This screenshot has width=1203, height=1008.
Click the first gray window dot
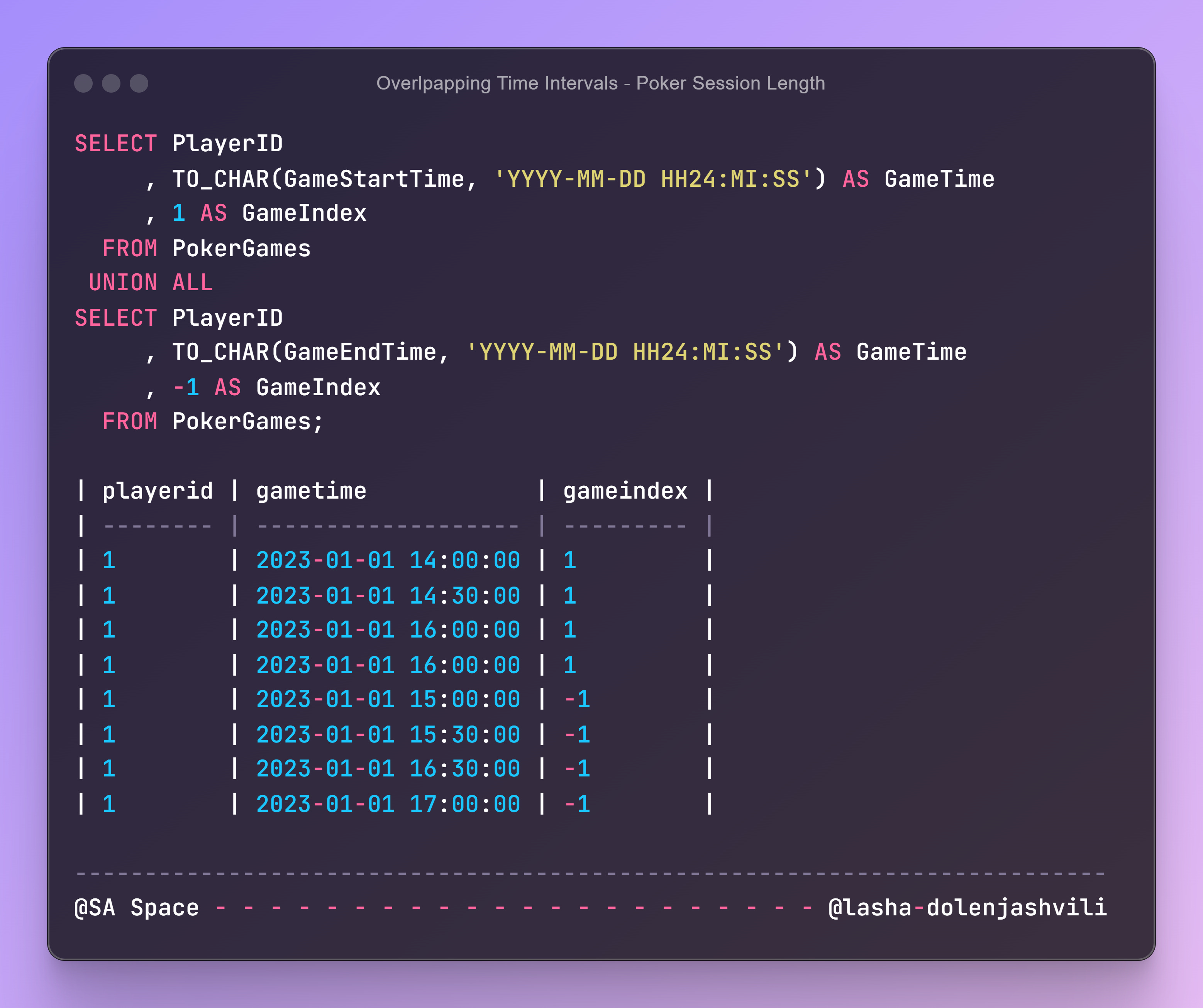[83, 83]
